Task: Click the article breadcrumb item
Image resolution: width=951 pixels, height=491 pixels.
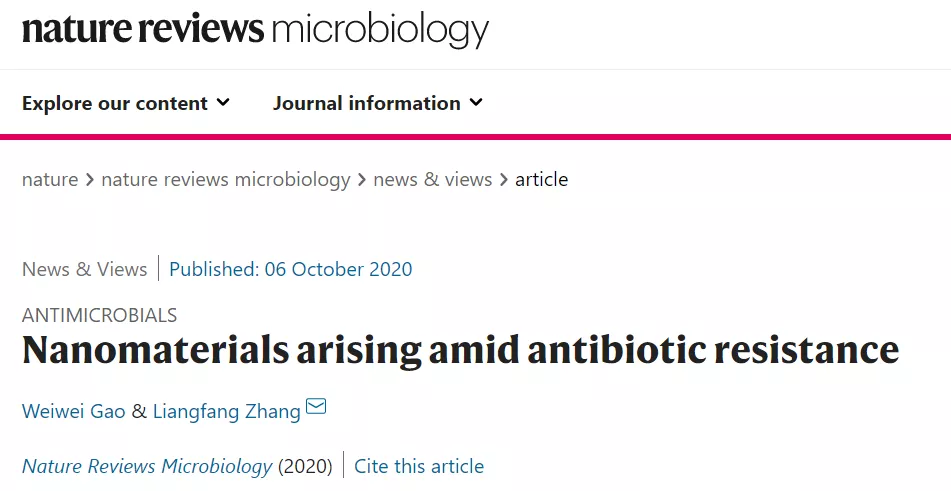Action: 542,179
